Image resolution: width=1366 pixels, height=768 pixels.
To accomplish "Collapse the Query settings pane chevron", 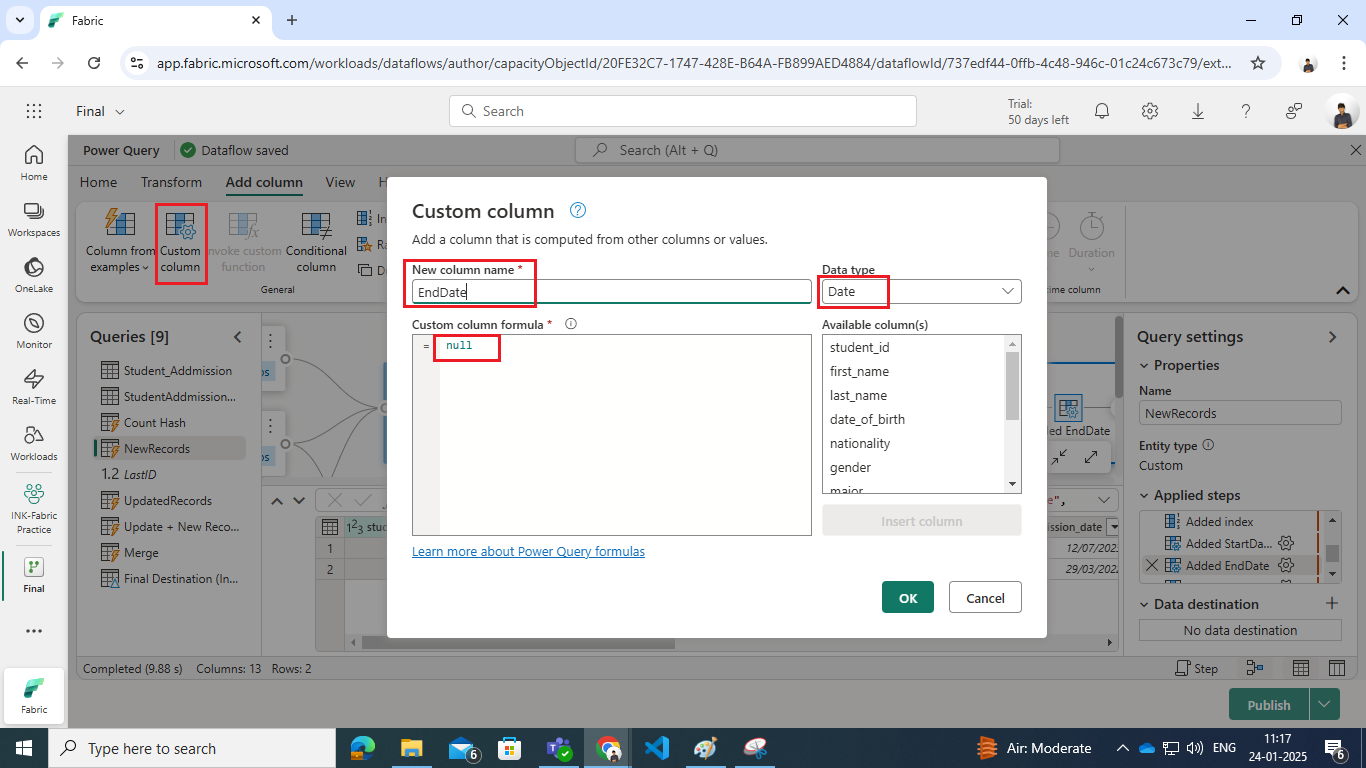I will pyautogui.click(x=1332, y=337).
